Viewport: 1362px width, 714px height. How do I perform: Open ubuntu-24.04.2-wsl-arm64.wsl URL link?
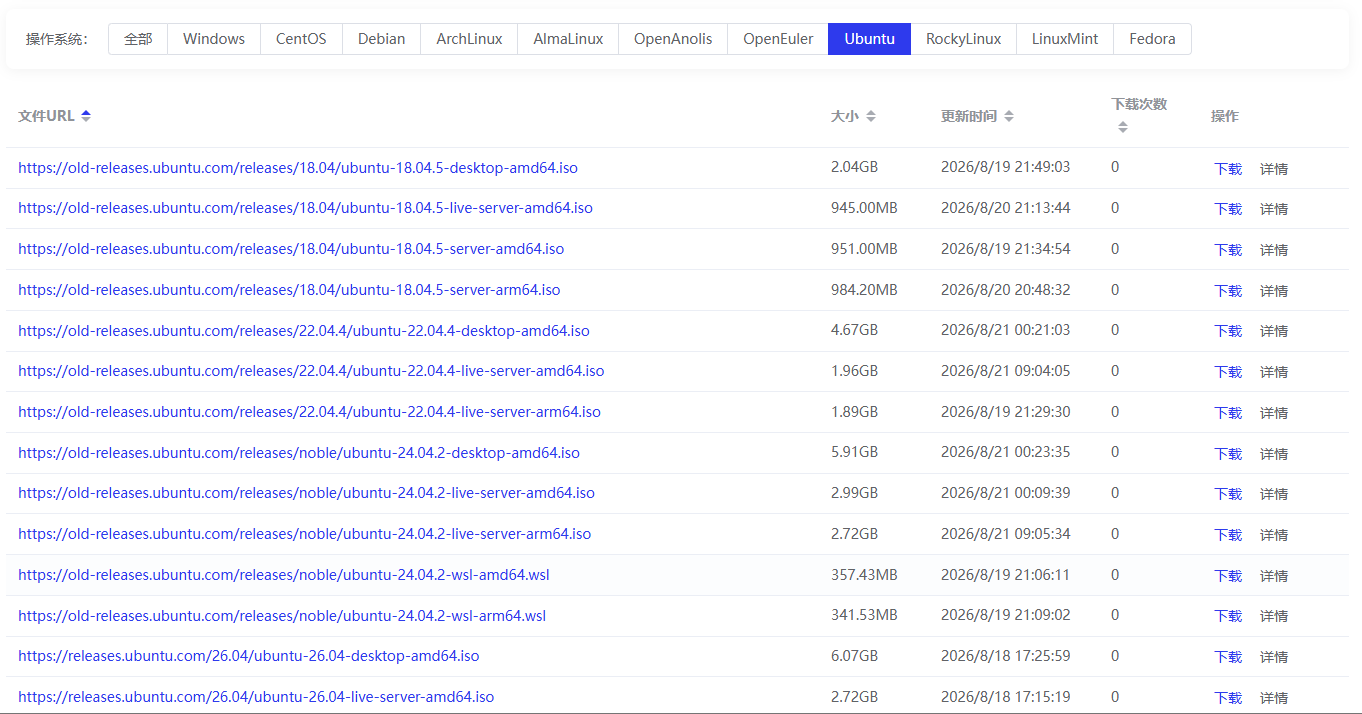tap(282, 615)
